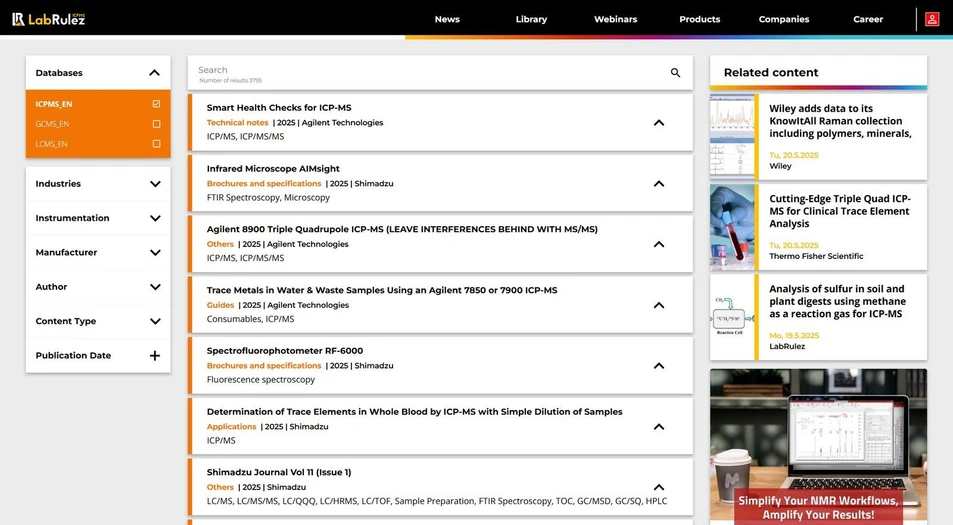This screenshot has height=525, width=953.
Task: Collapse Infrared Microscope AIMsight entry
Action: point(659,184)
